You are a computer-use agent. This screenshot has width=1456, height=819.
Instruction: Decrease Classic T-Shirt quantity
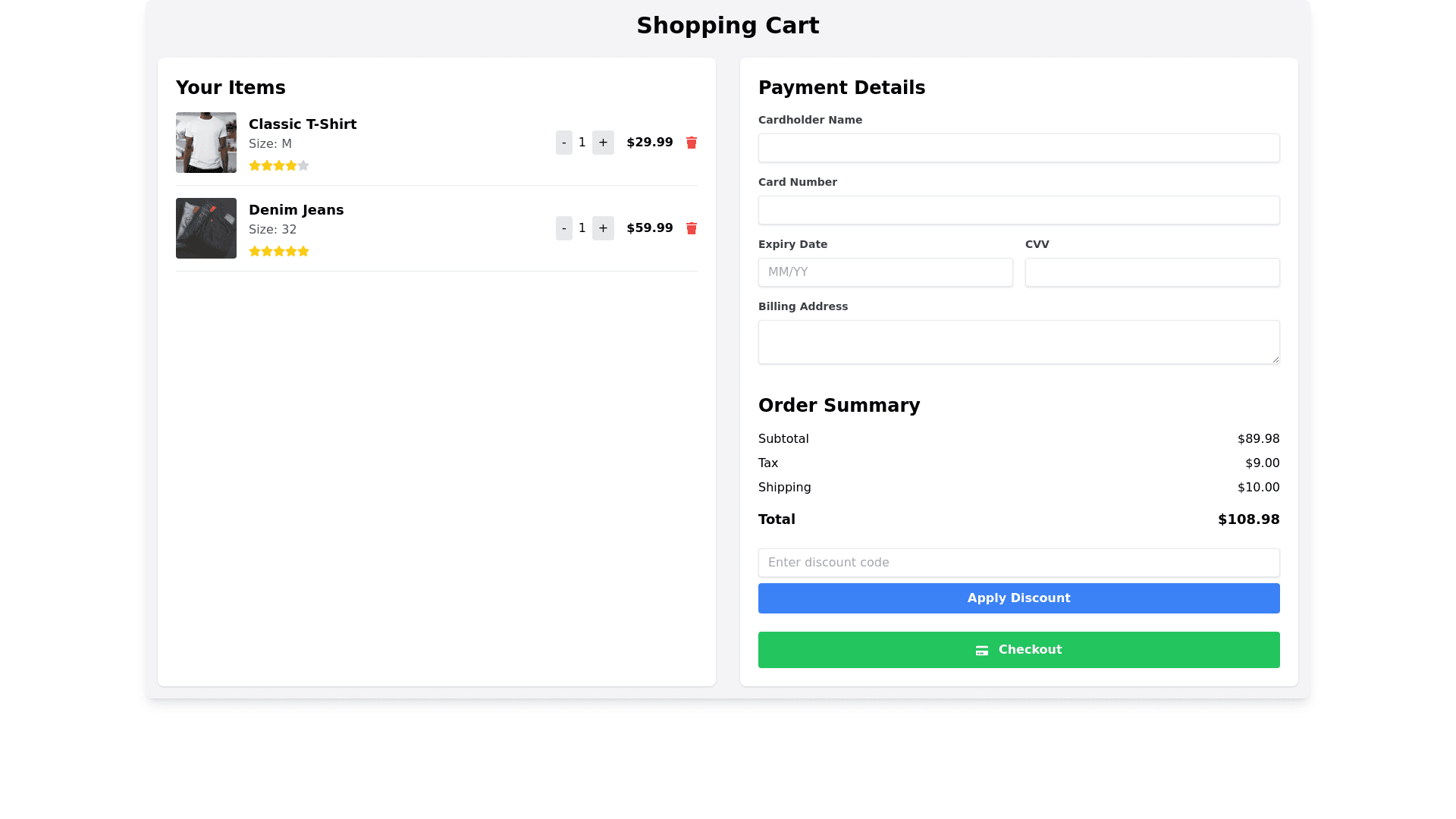563,143
